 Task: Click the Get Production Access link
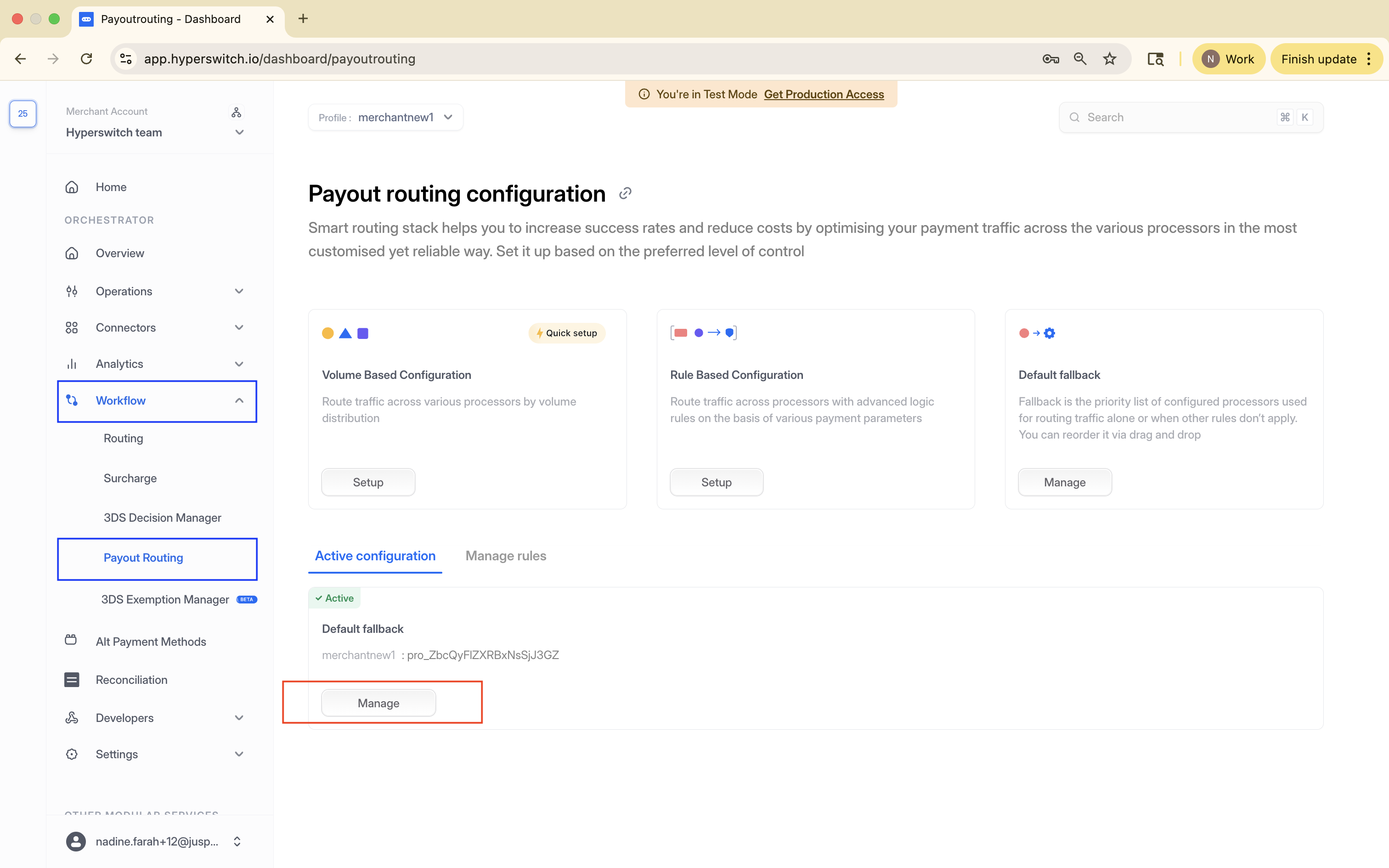click(824, 94)
